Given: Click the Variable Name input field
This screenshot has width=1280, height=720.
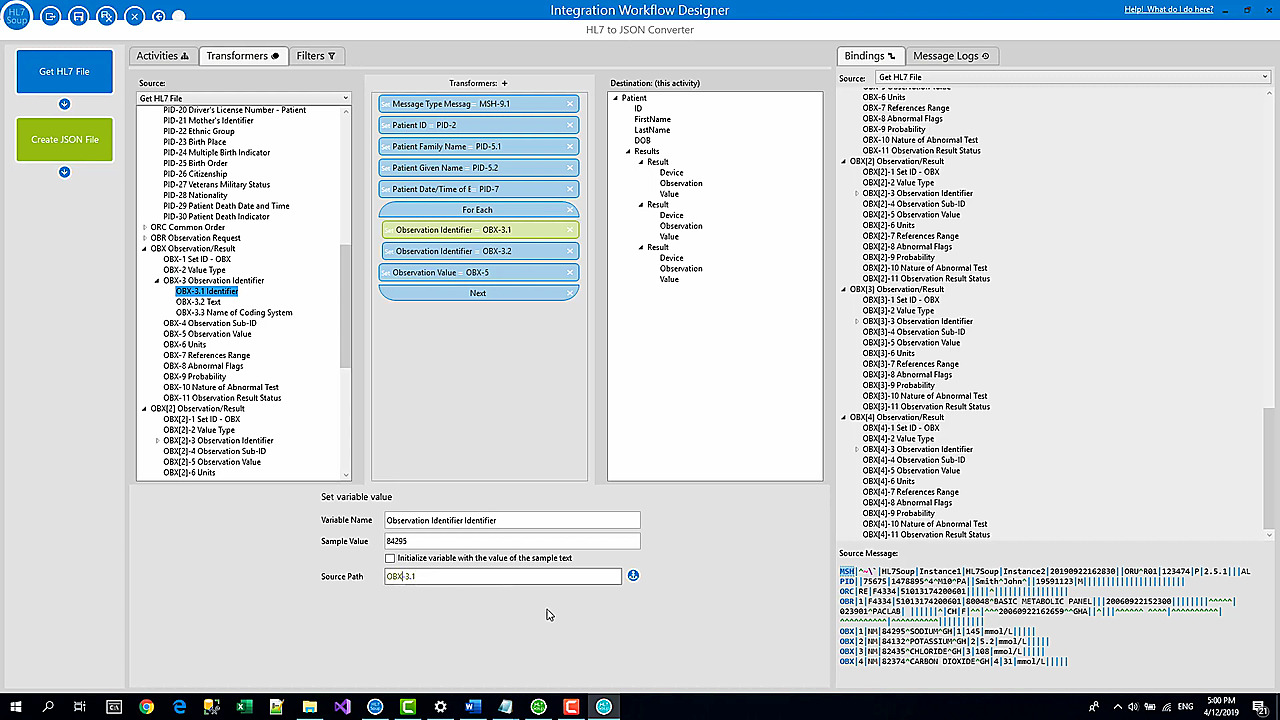Looking at the screenshot, I should [512, 520].
